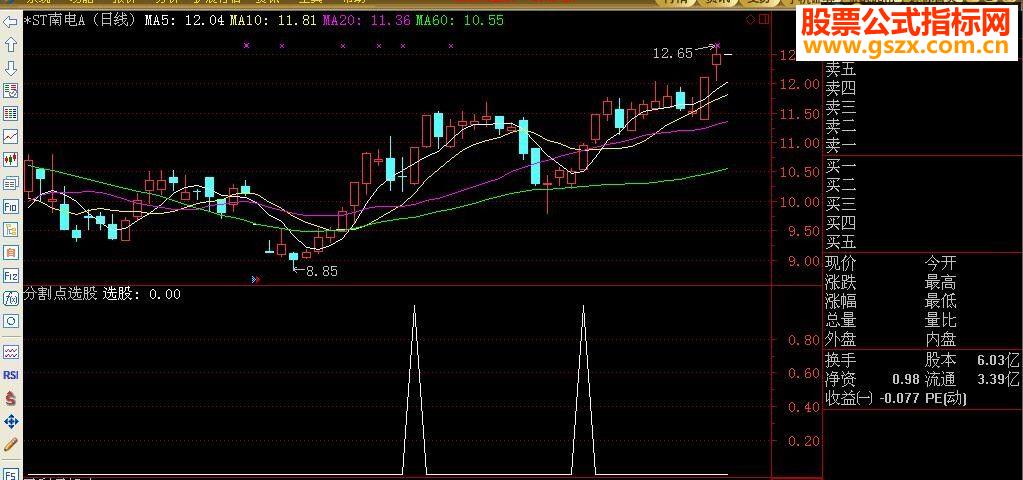Click the 今开 label in quote panel
The image size is (1023, 480).
tap(941, 263)
